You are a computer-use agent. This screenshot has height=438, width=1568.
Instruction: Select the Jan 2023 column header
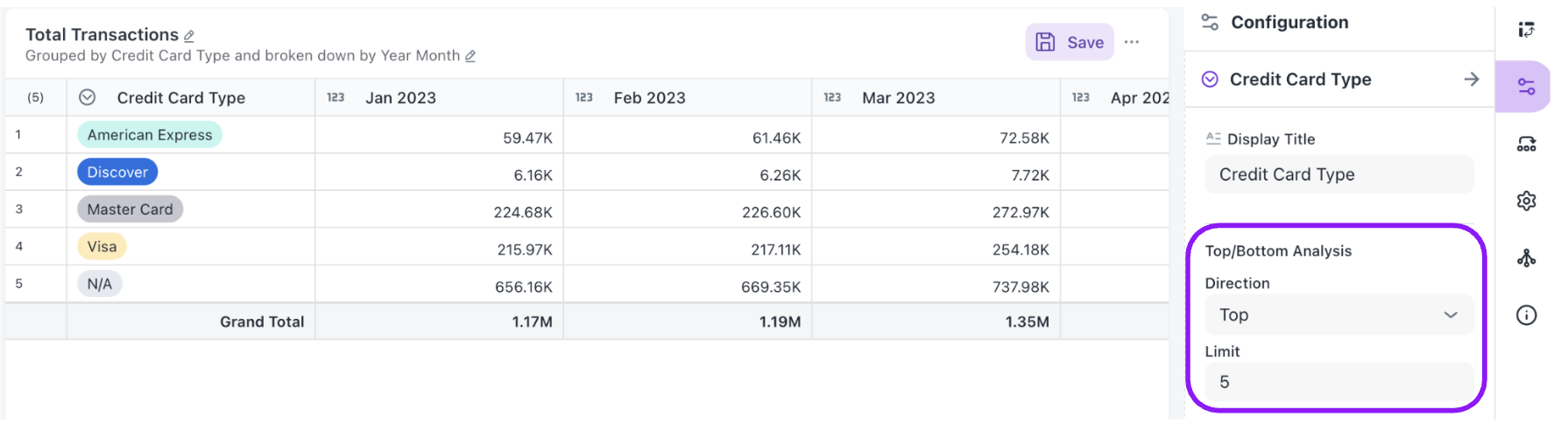click(x=439, y=97)
